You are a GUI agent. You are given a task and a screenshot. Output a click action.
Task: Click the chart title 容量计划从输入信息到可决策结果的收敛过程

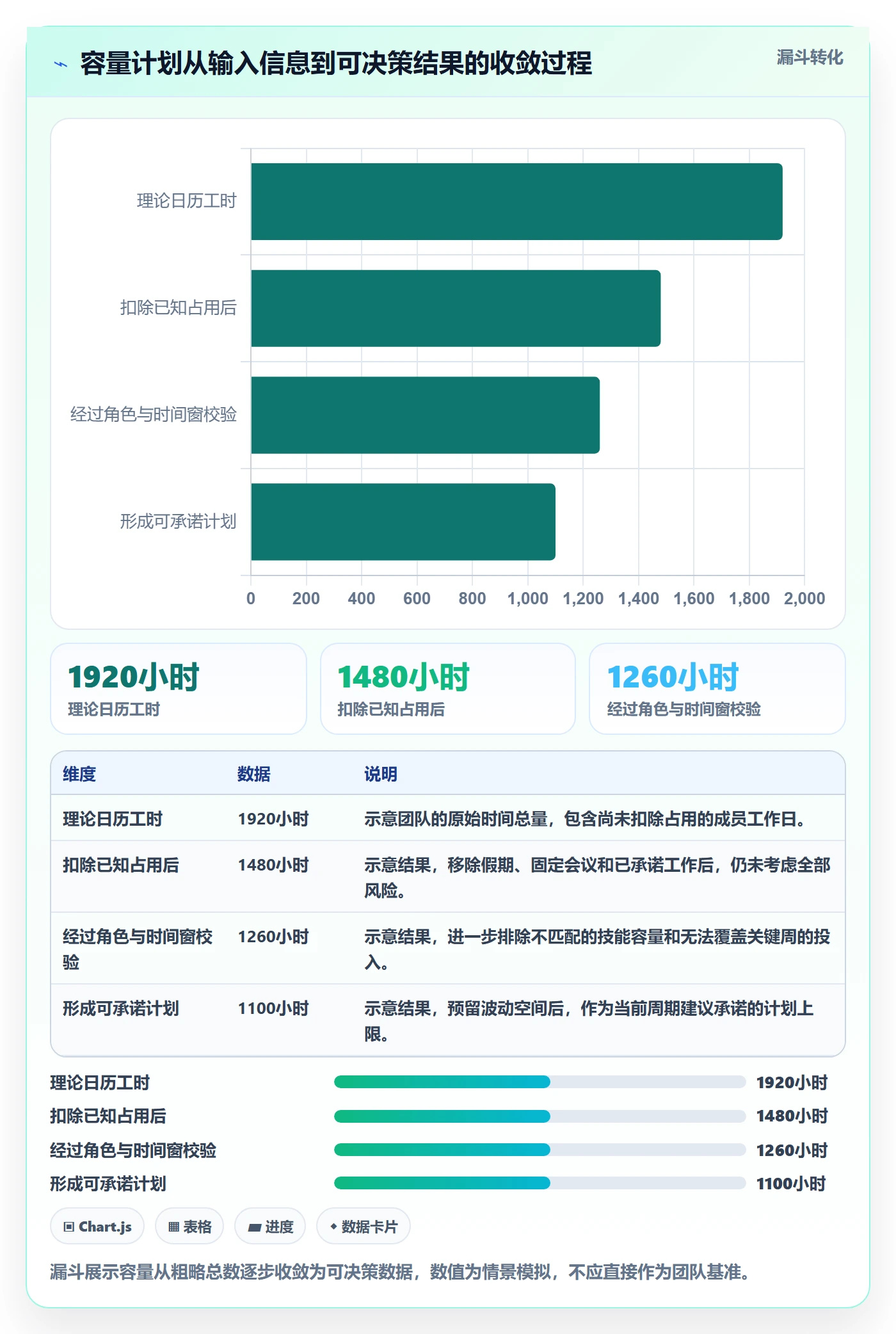[336, 63]
